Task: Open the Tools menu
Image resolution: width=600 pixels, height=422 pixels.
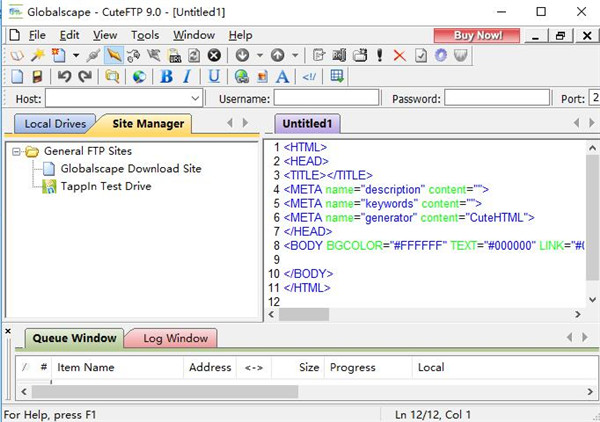Action: (x=145, y=35)
